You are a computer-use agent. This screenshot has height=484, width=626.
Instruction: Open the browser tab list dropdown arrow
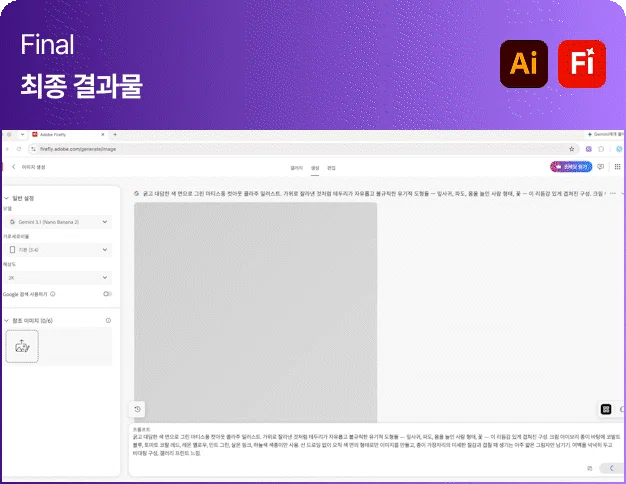pos(22,135)
